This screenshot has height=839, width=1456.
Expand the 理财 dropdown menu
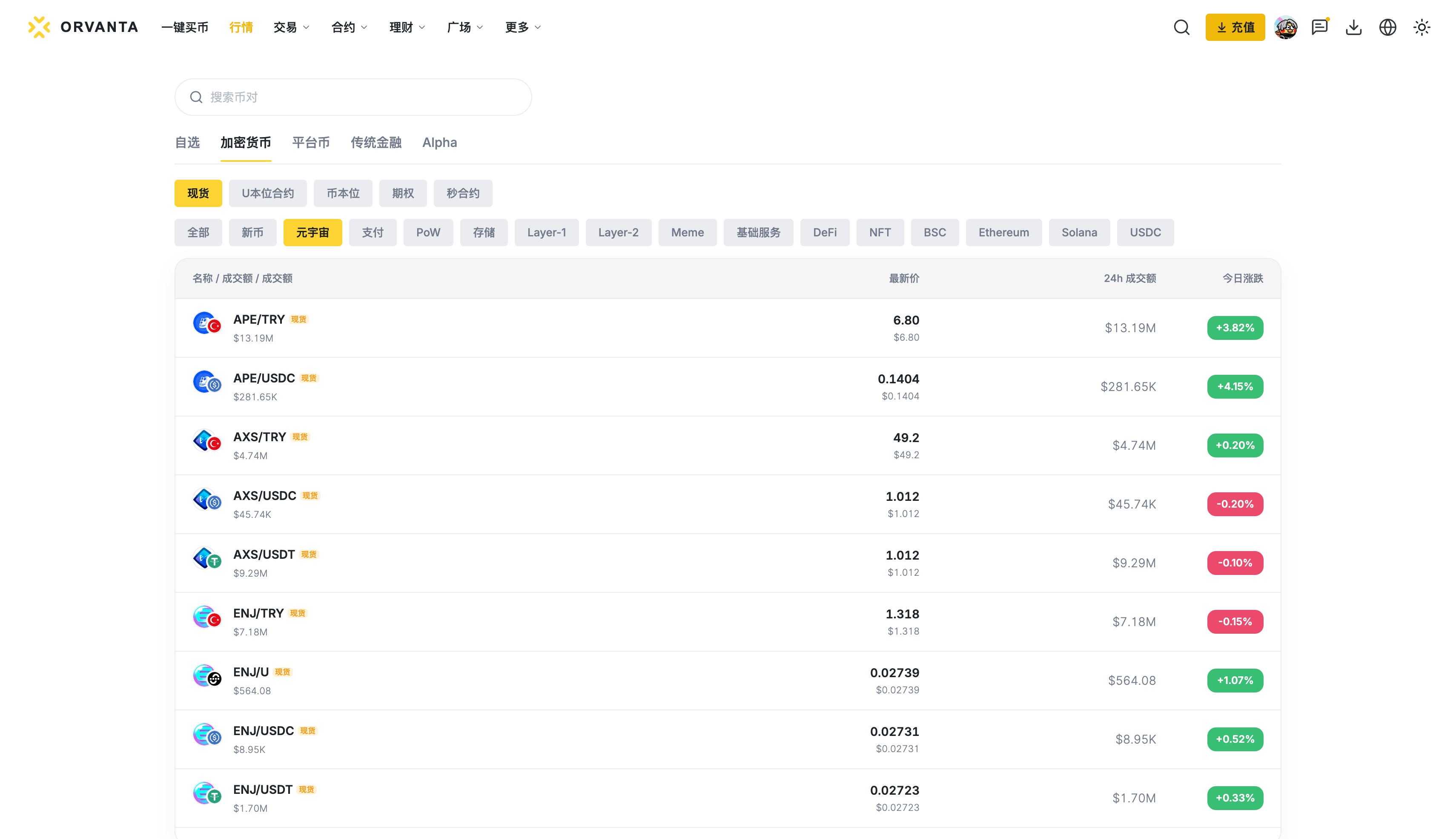407,27
